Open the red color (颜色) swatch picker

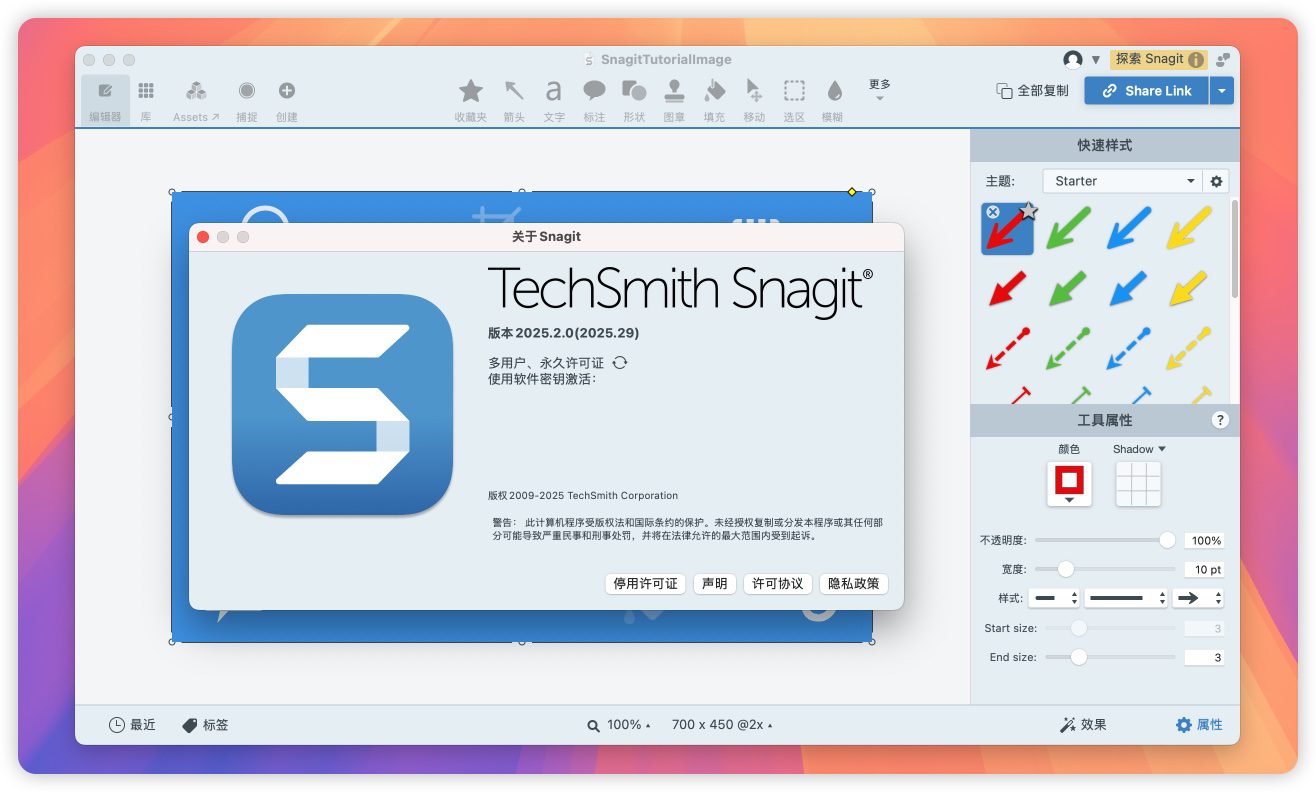coord(1069,483)
